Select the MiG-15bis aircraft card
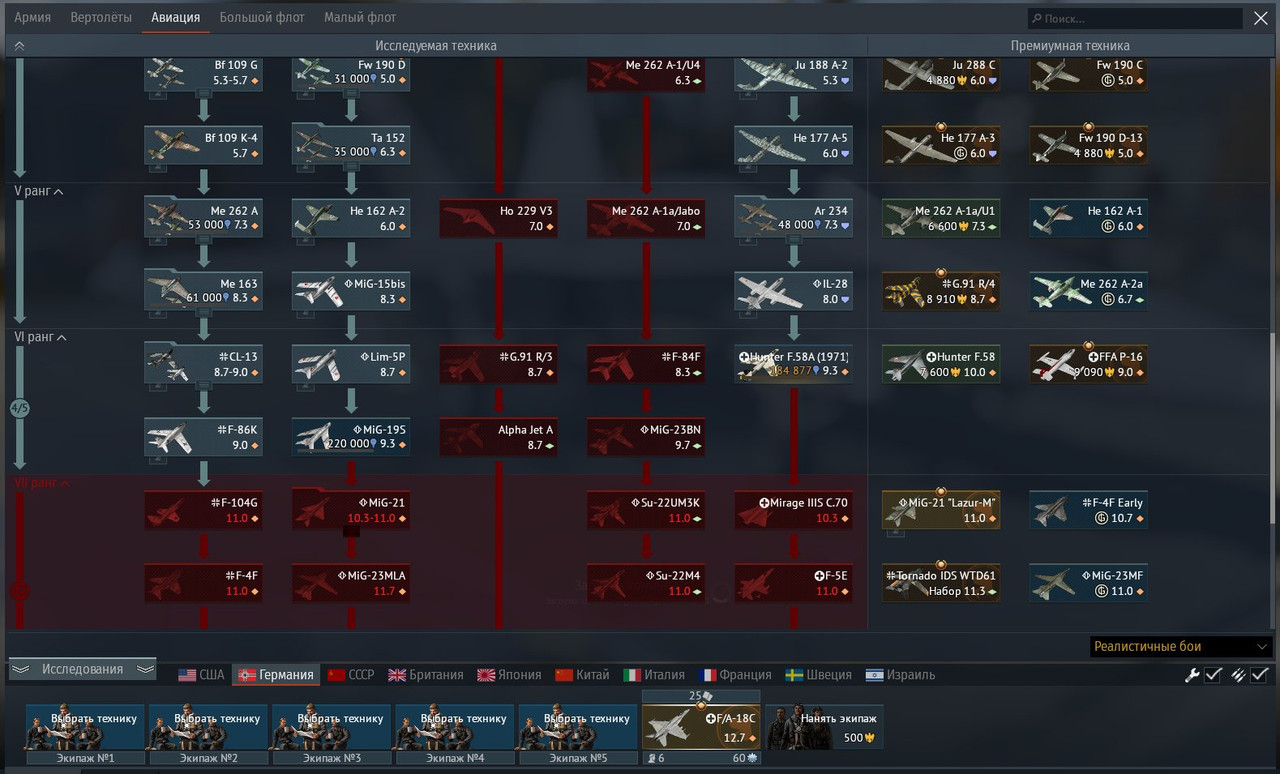 tap(351, 291)
